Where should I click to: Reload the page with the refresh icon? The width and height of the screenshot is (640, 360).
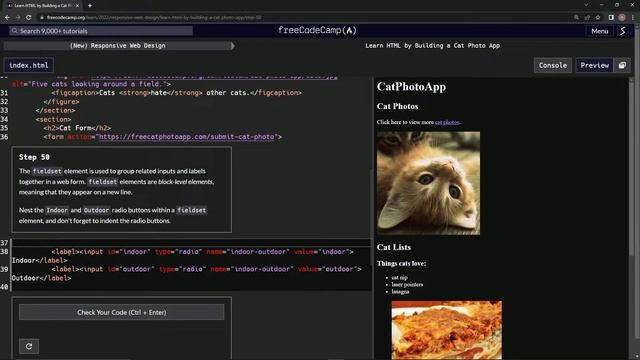click(29, 18)
